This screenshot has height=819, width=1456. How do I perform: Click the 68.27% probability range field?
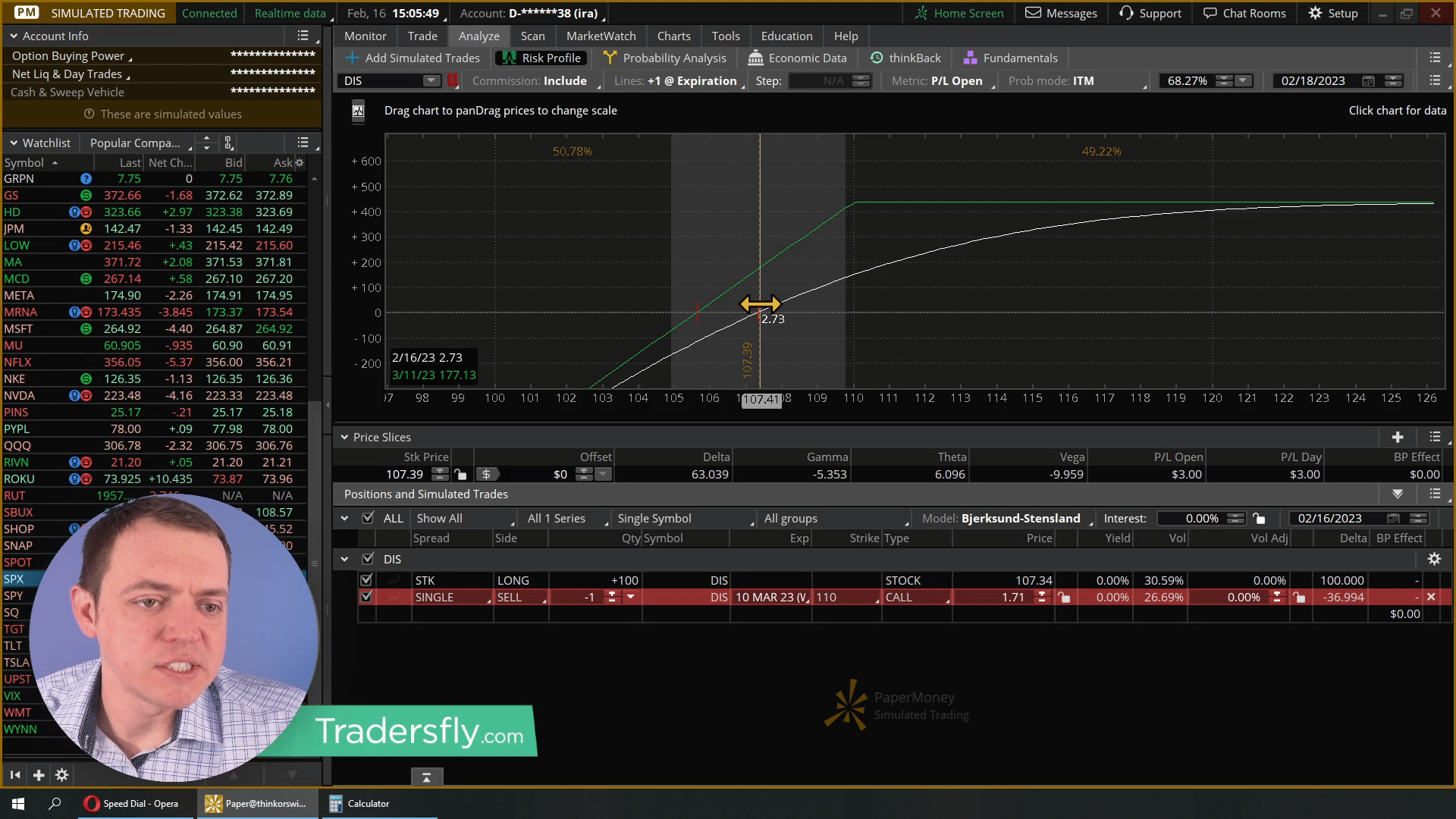tap(1187, 80)
